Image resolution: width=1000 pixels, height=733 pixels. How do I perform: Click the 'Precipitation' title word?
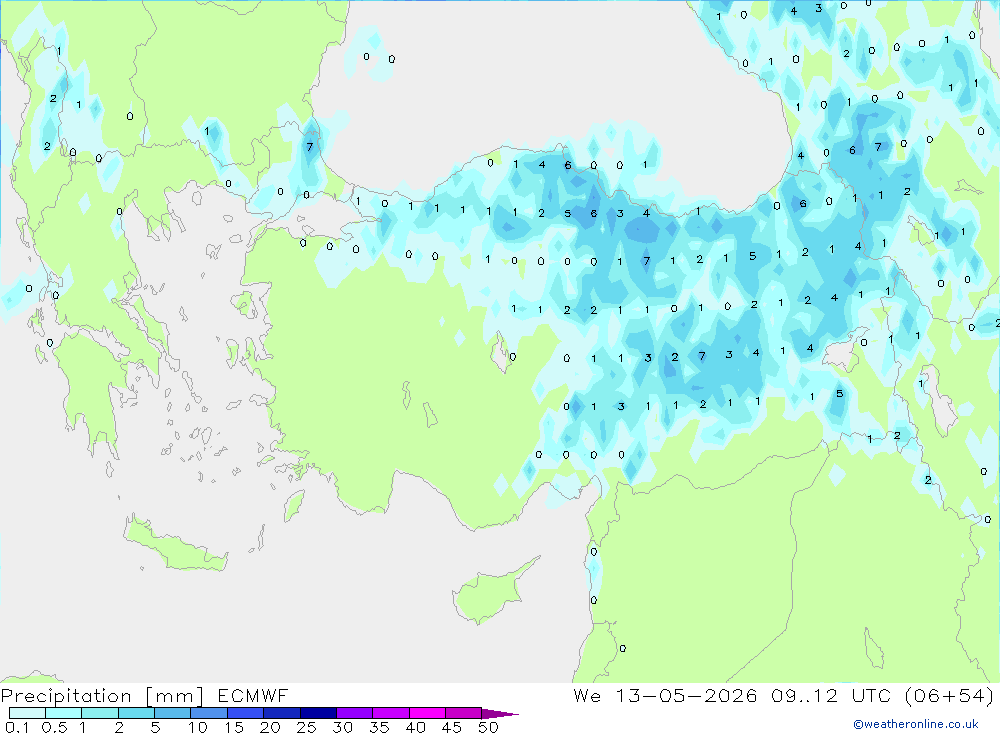point(66,696)
